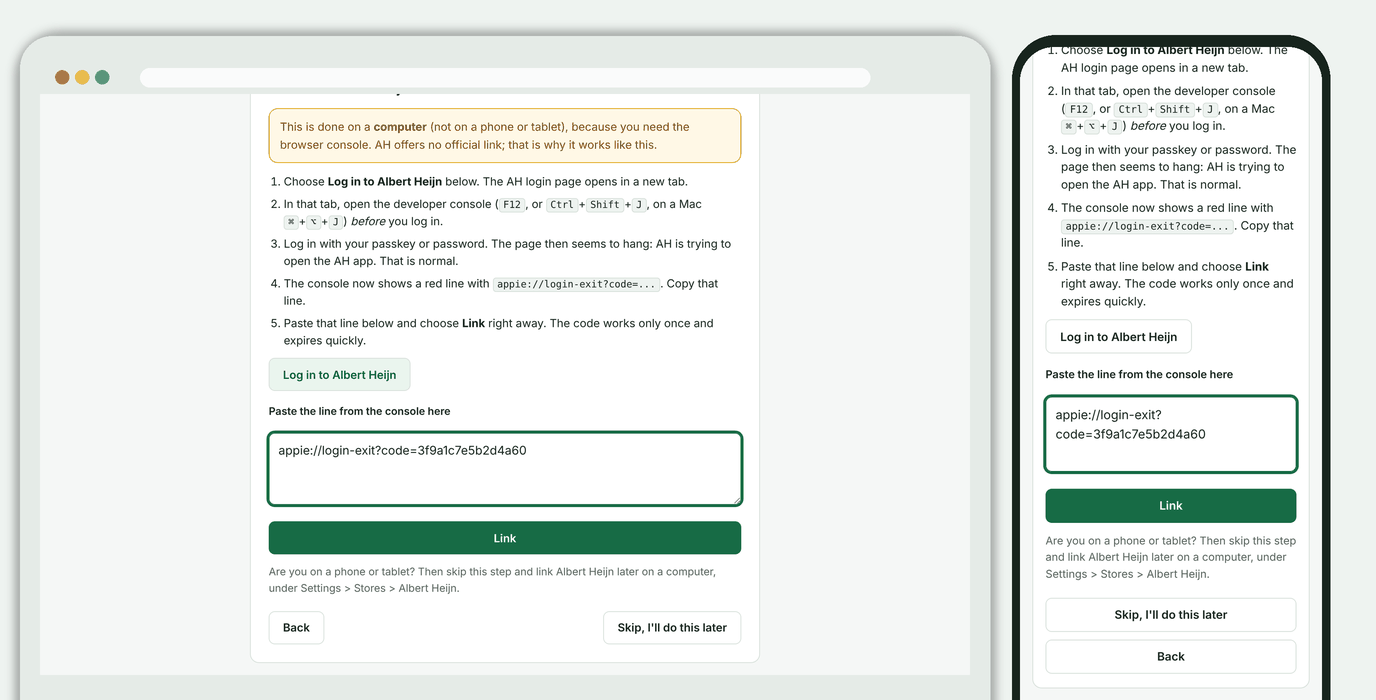This screenshot has height=700, width=1376.
Task: Focus the console line textarea in phone view
Action: [1171, 434]
